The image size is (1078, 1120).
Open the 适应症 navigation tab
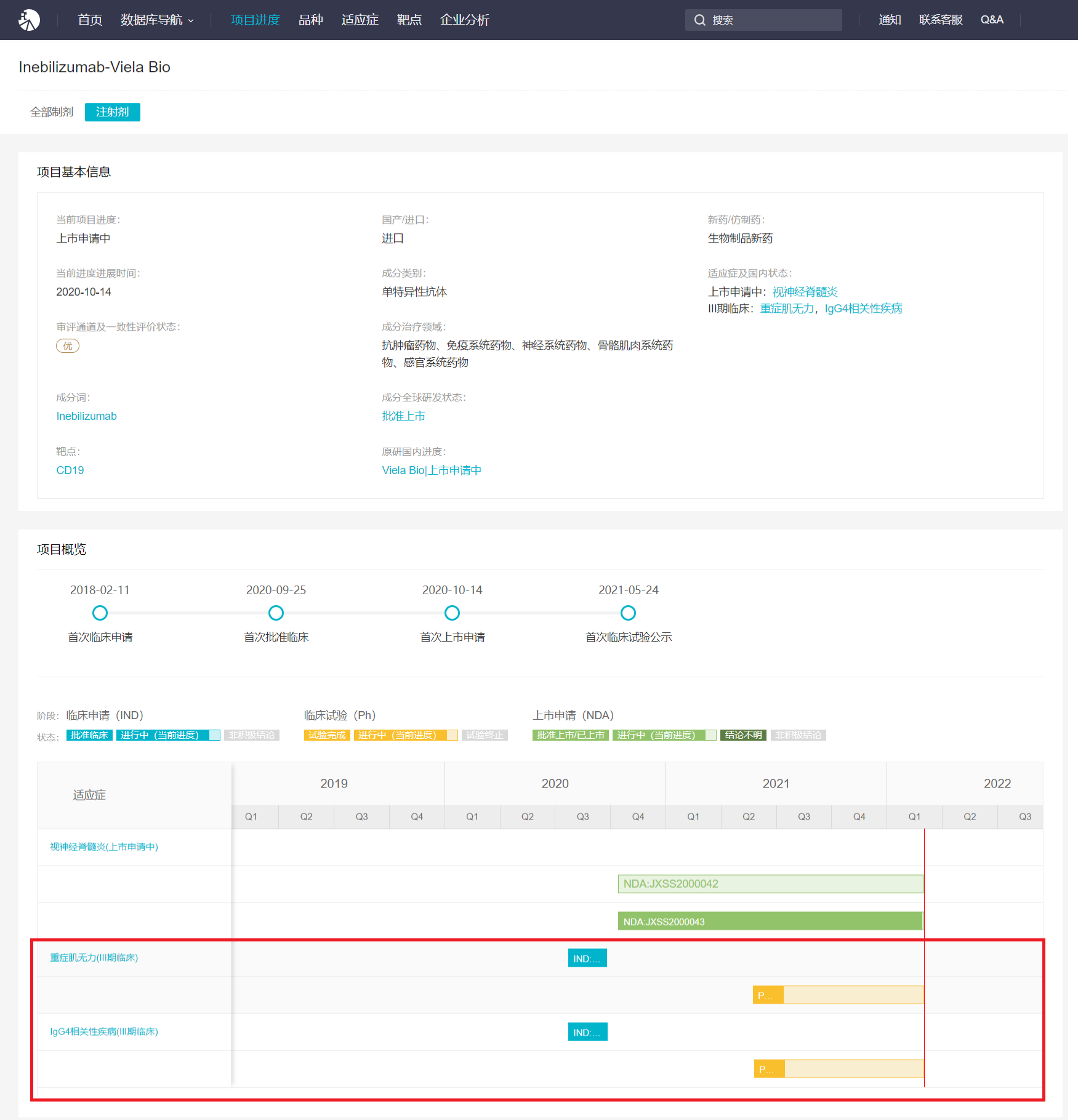click(x=360, y=20)
